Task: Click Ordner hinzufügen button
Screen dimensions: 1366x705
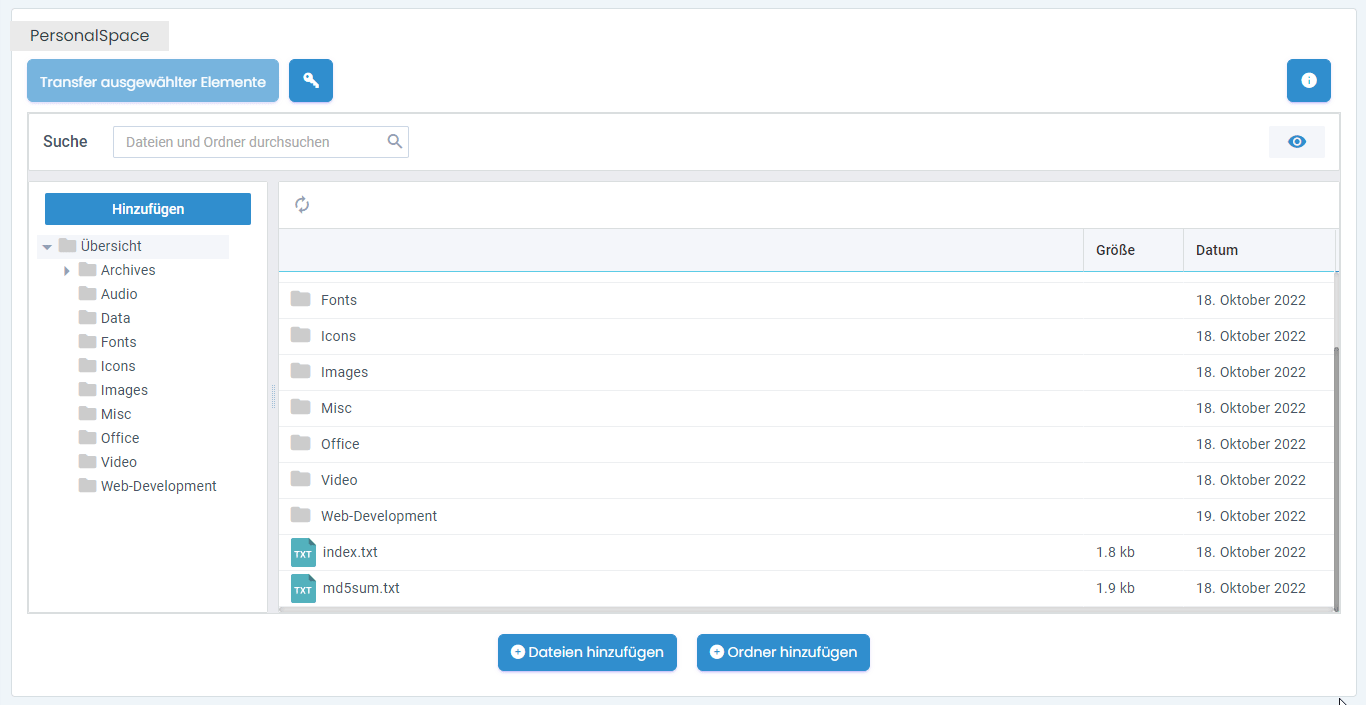Action: tap(783, 652)
